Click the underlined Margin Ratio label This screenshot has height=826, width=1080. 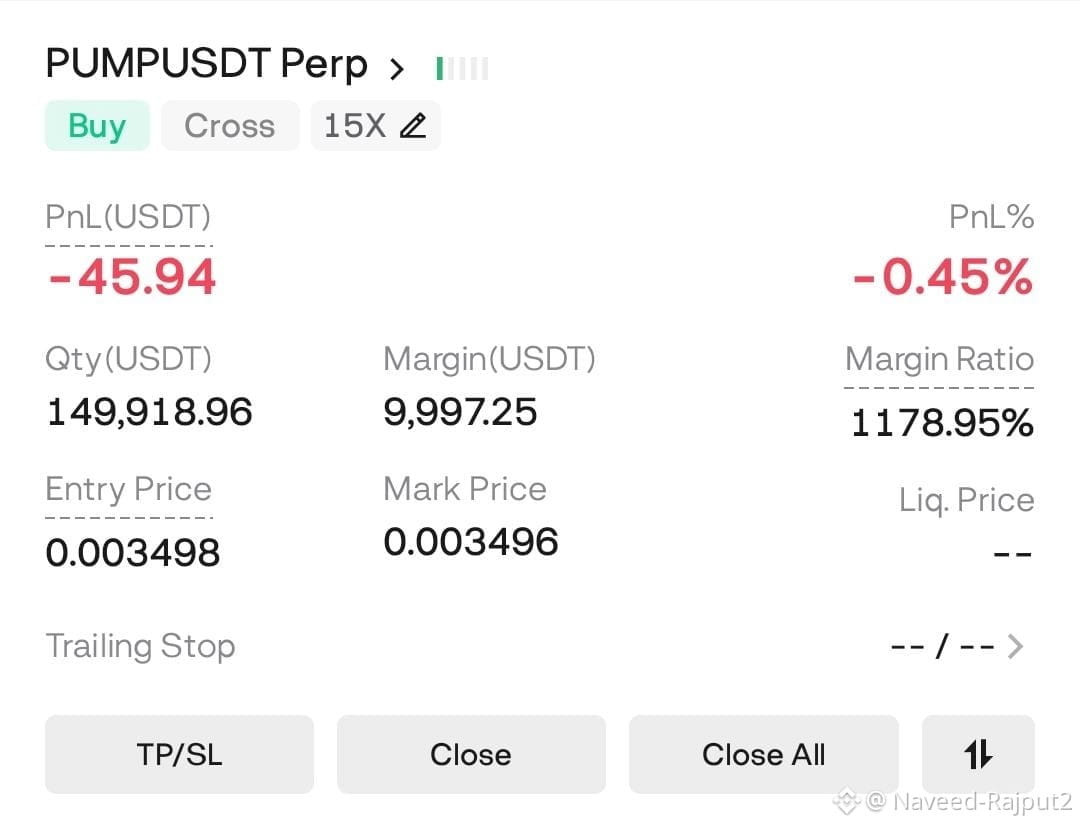click(x=939, y=360)
